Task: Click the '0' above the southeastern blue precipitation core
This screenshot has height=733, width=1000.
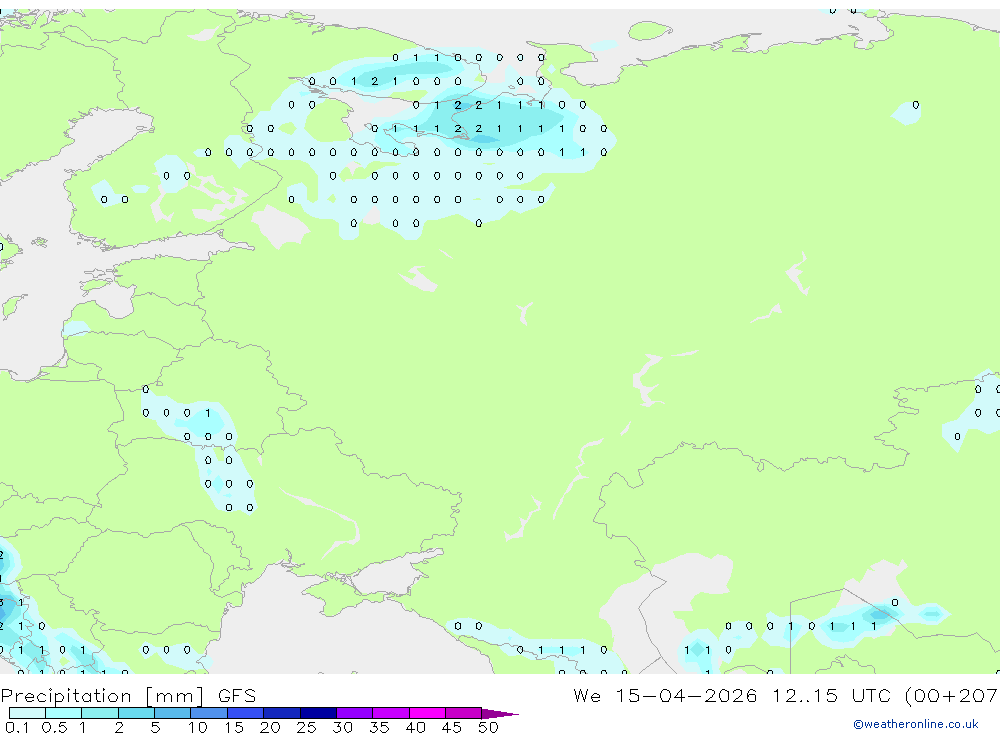Action: click(x=895, y=602)
